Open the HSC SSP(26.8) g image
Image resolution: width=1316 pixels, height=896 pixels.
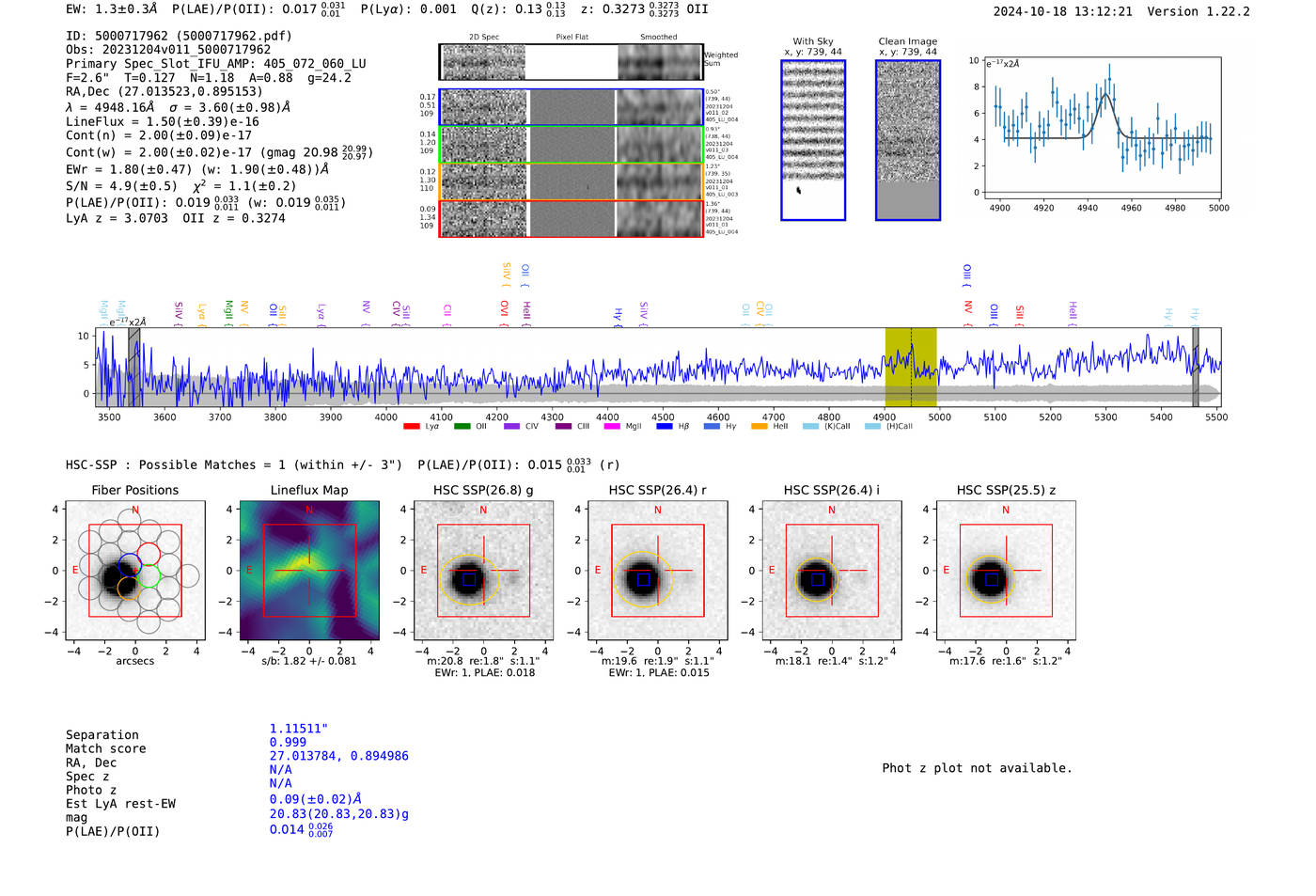click(483, 571)
